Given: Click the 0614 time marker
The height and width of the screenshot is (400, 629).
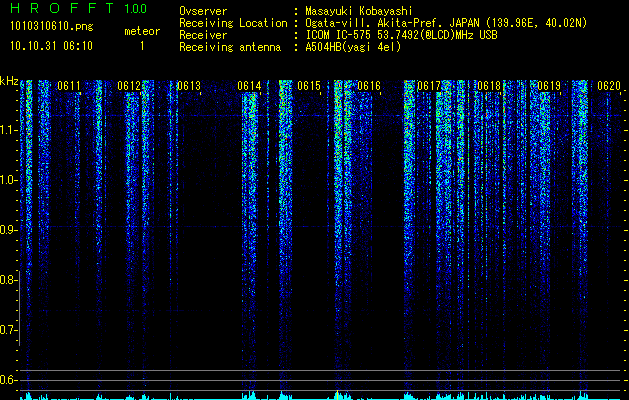Looking at the screenshot, I should click(x=249, y=86).
